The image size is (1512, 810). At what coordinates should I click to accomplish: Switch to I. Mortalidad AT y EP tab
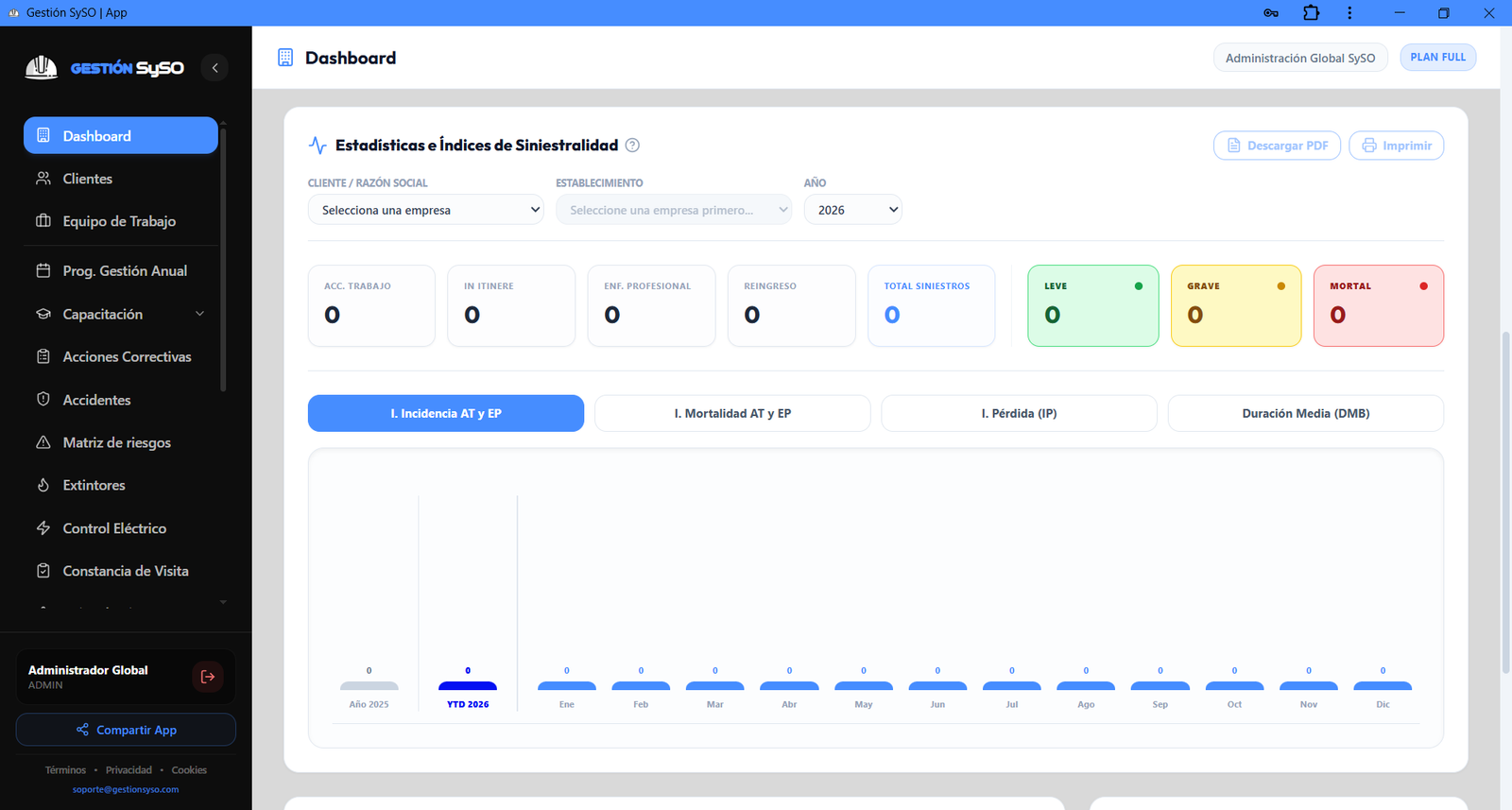pyautogui.click(x=732, y=413)
